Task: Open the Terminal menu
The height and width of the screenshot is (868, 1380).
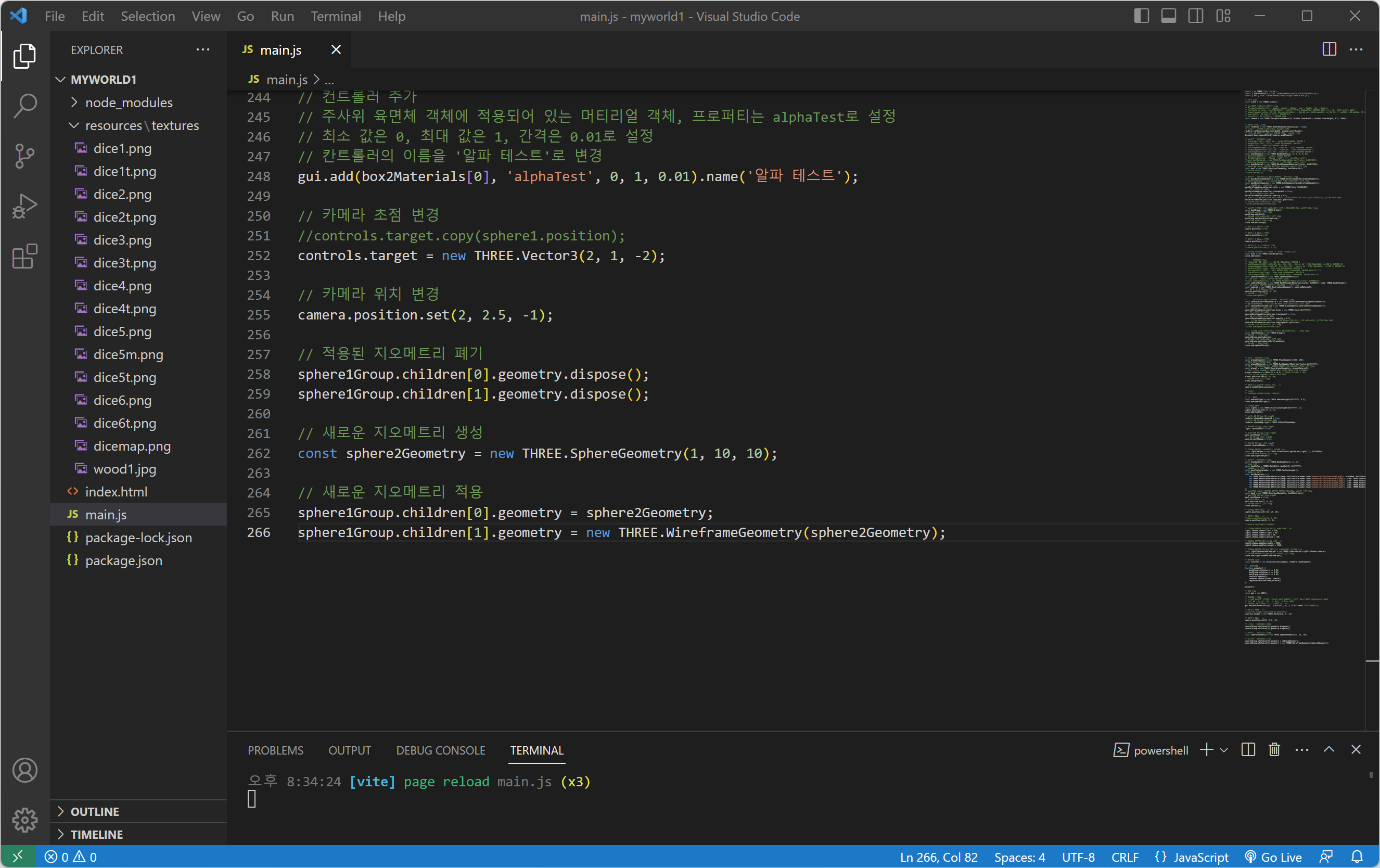Action: tap(335, 16)
